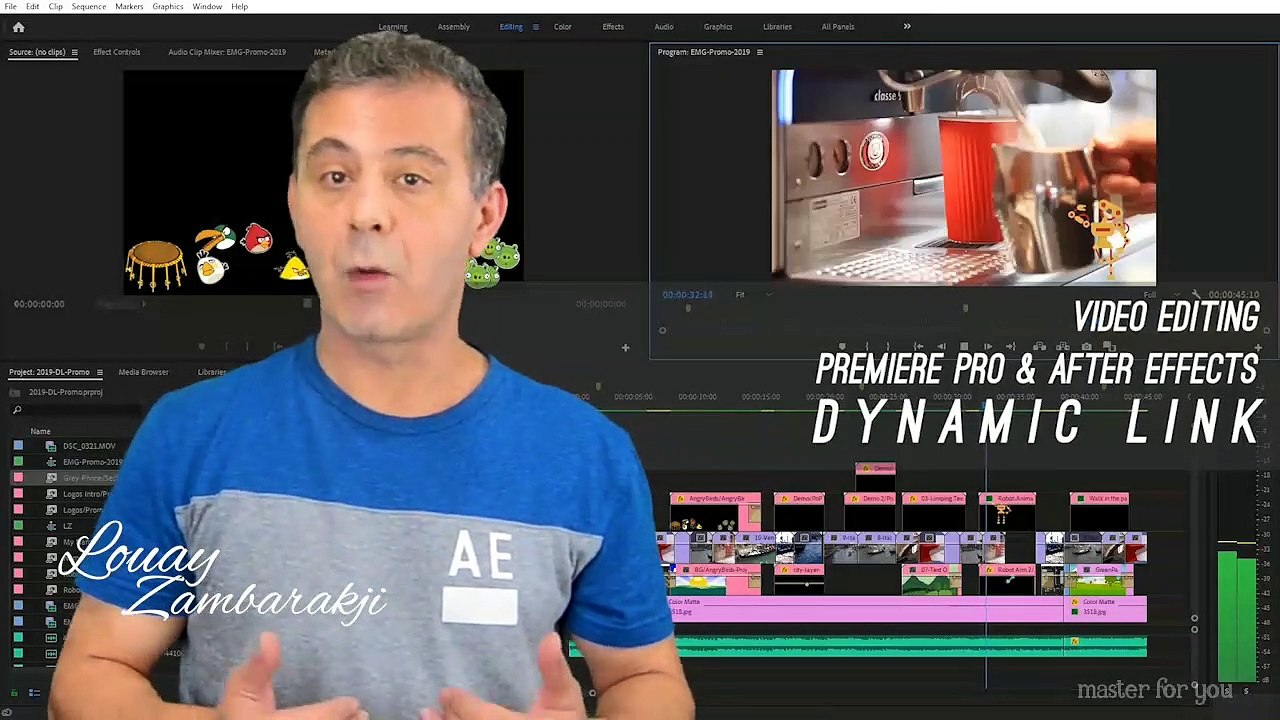1280x720 pixels.
Task: Open Program monitor settings wrench
Action: [x=1195, y=295]
